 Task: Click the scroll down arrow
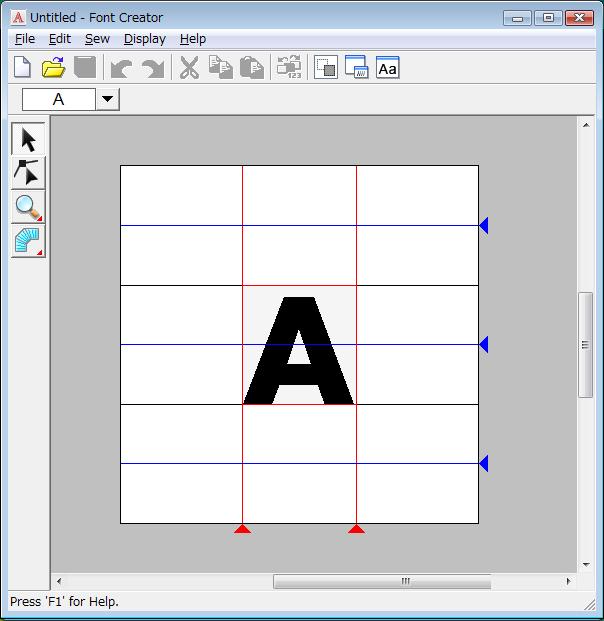586,564
